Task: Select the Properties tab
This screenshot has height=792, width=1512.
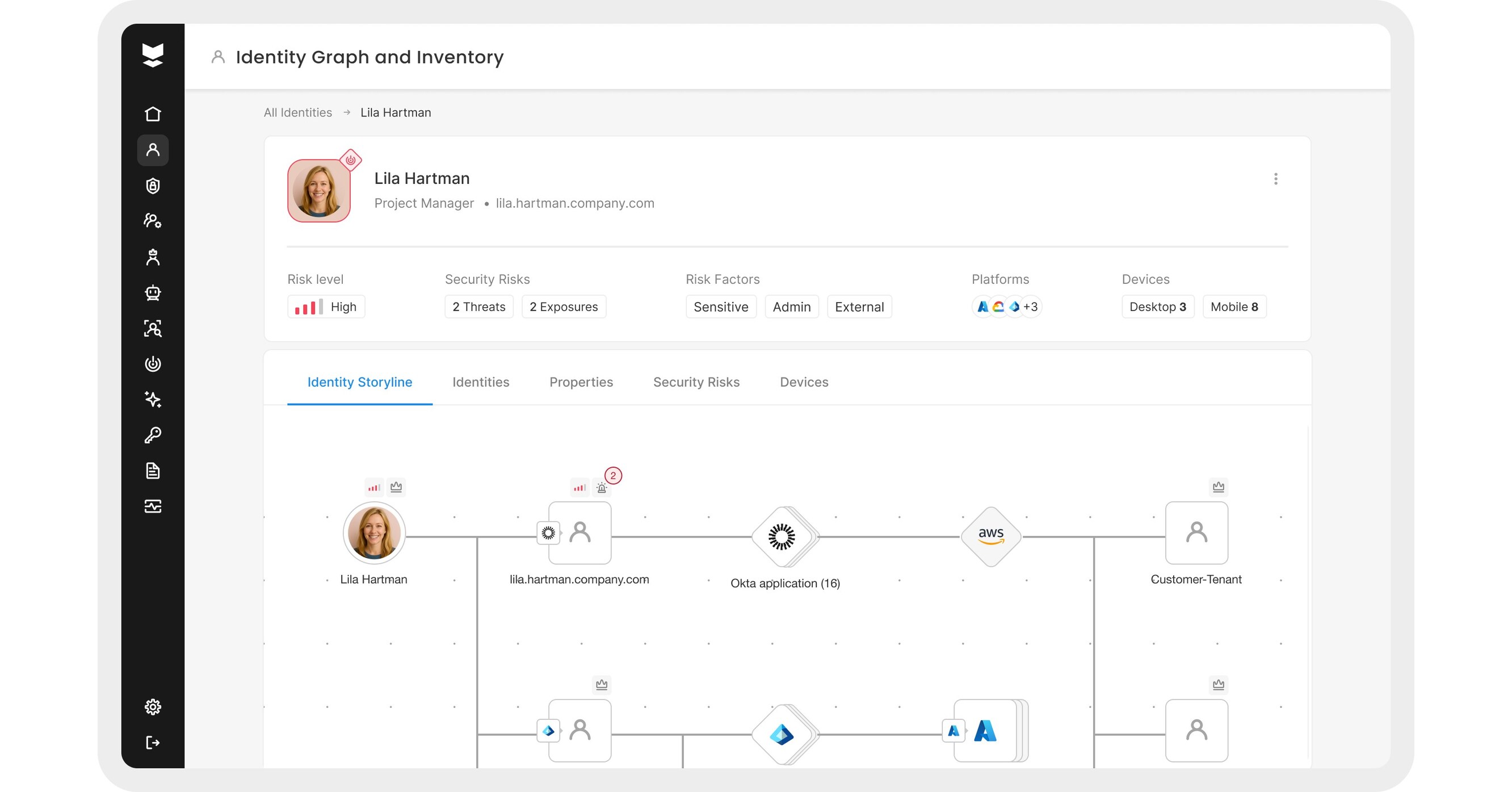Action: [581, 382]
